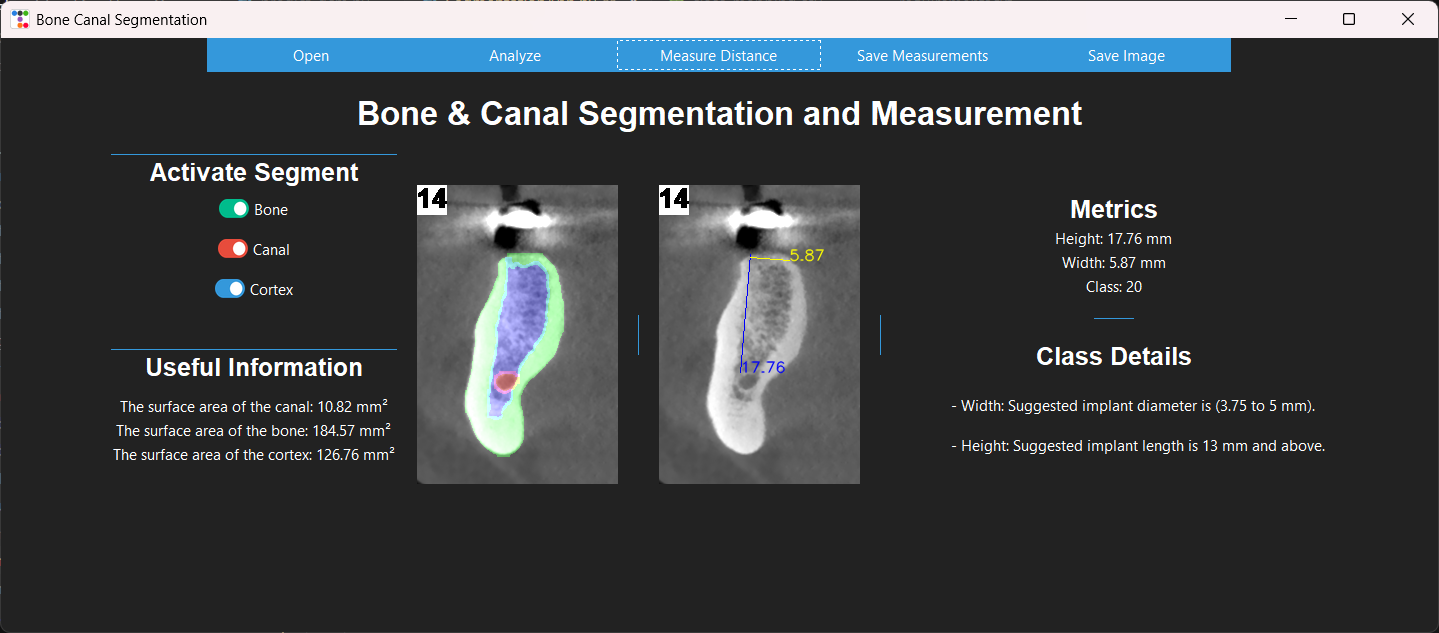The image size is (1439, 633).
Task: Click the blue 17.76 height label
Action: pos(764,367)
